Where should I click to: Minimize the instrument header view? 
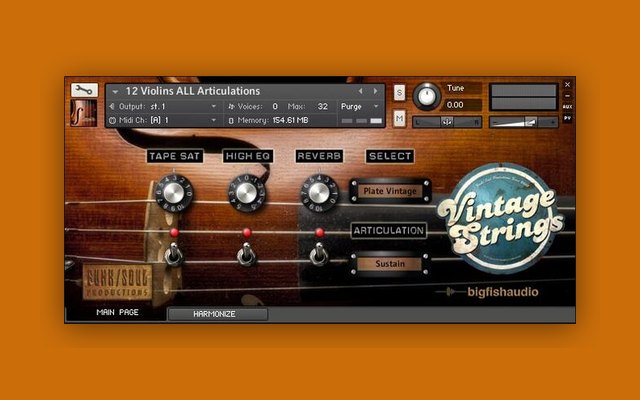(567, 96)
